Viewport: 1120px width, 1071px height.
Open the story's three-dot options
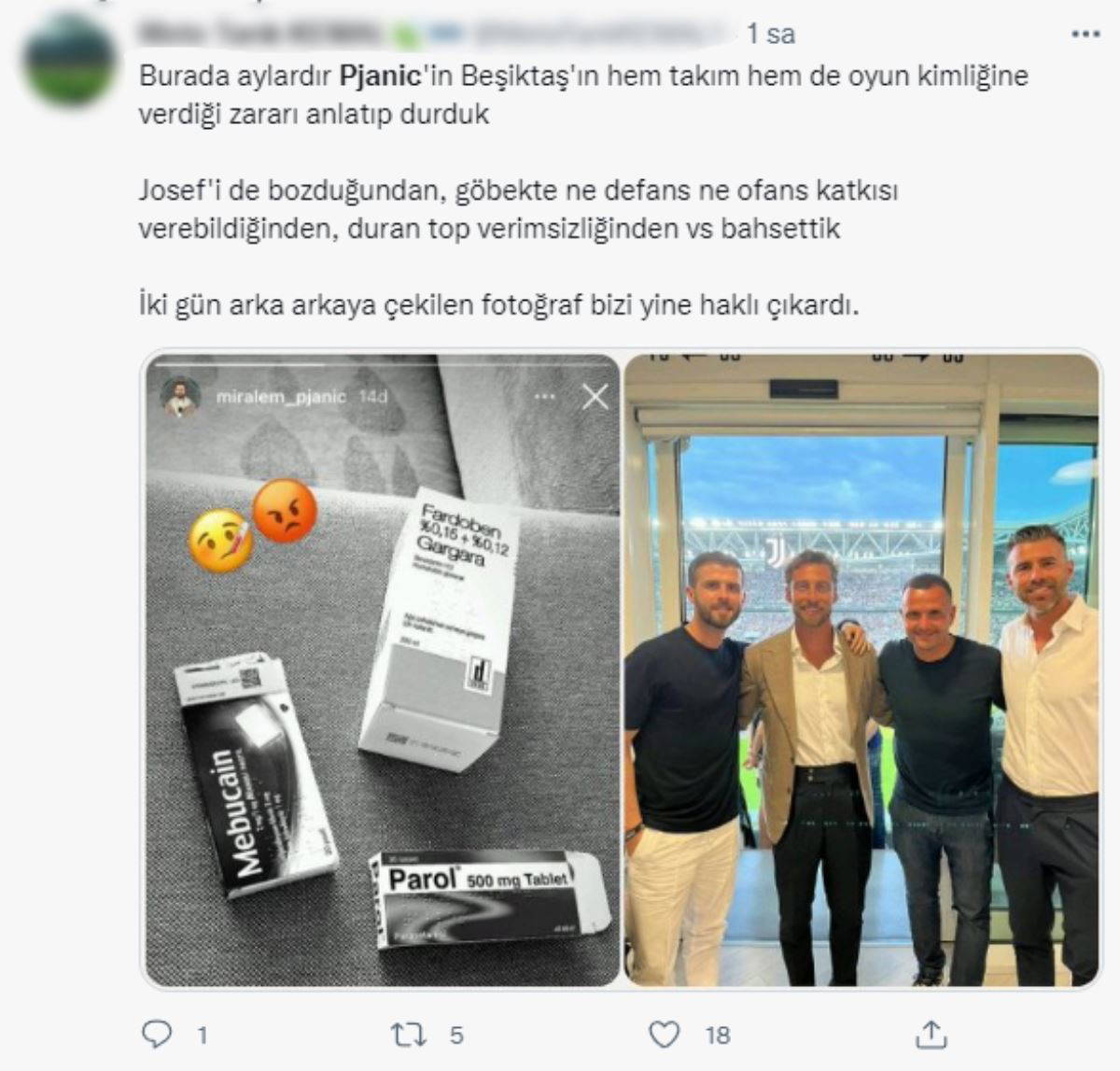545,397
